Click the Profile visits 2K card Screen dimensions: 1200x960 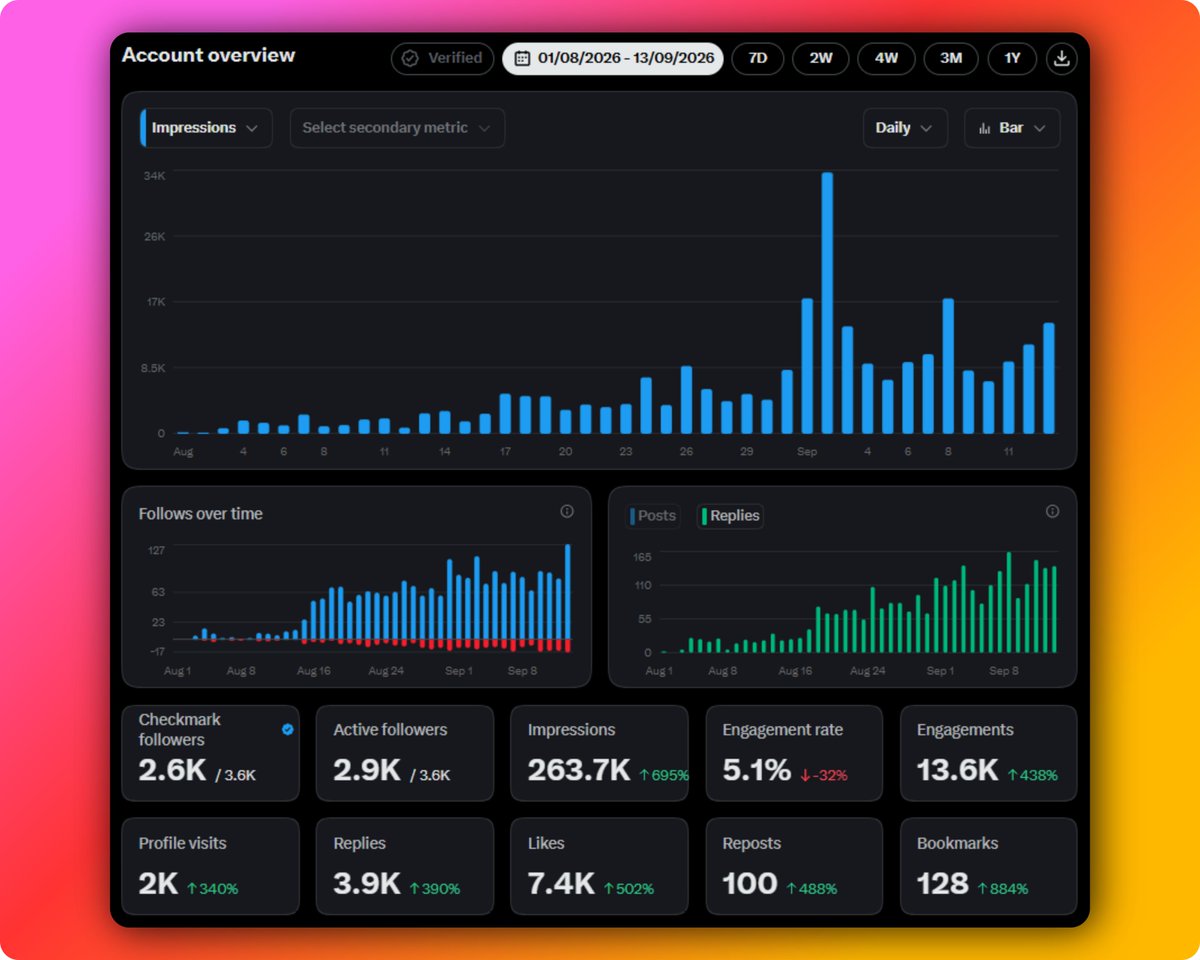pyautogui.click(x=211, y=866)
